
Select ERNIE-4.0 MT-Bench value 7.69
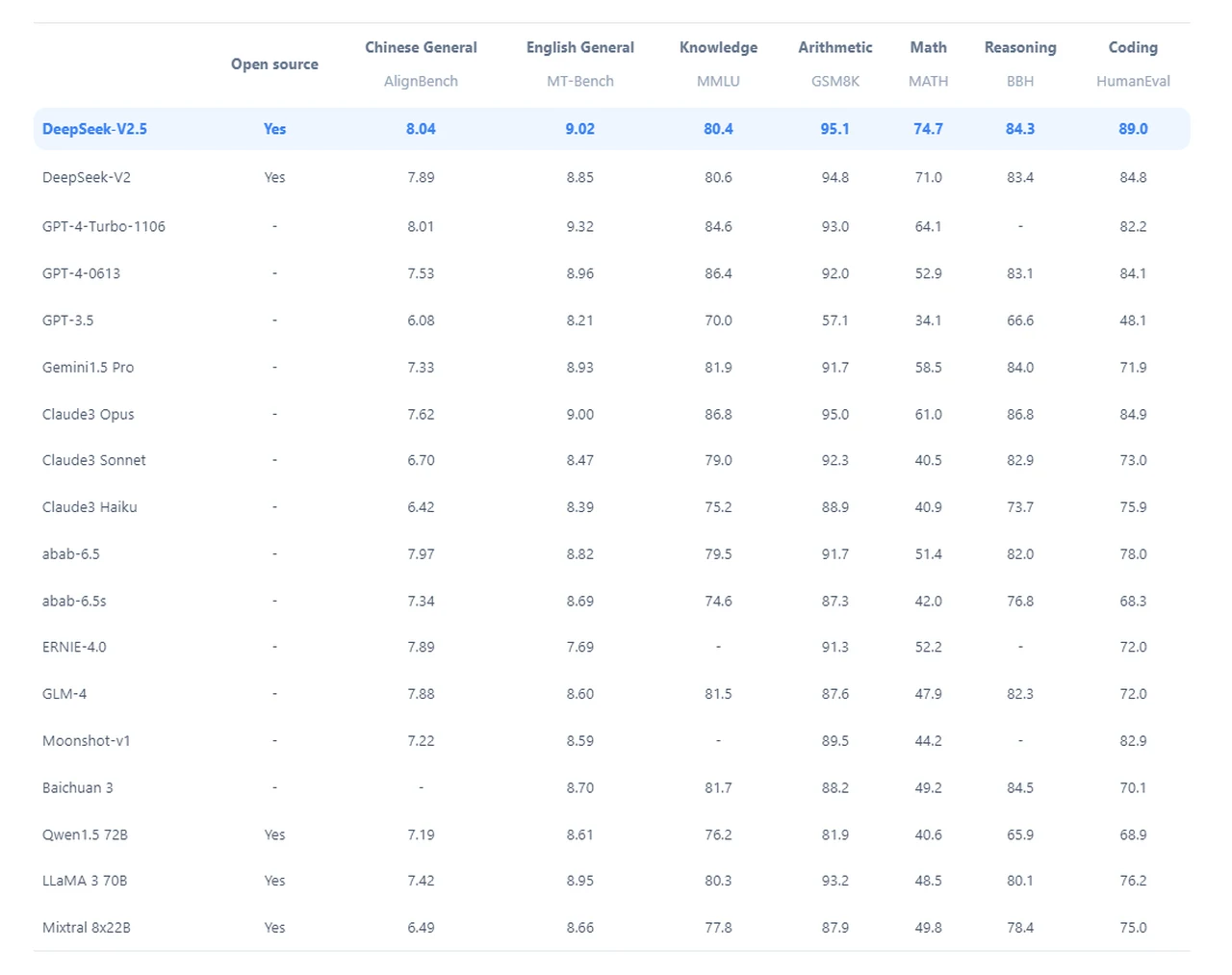click(580, 648)
